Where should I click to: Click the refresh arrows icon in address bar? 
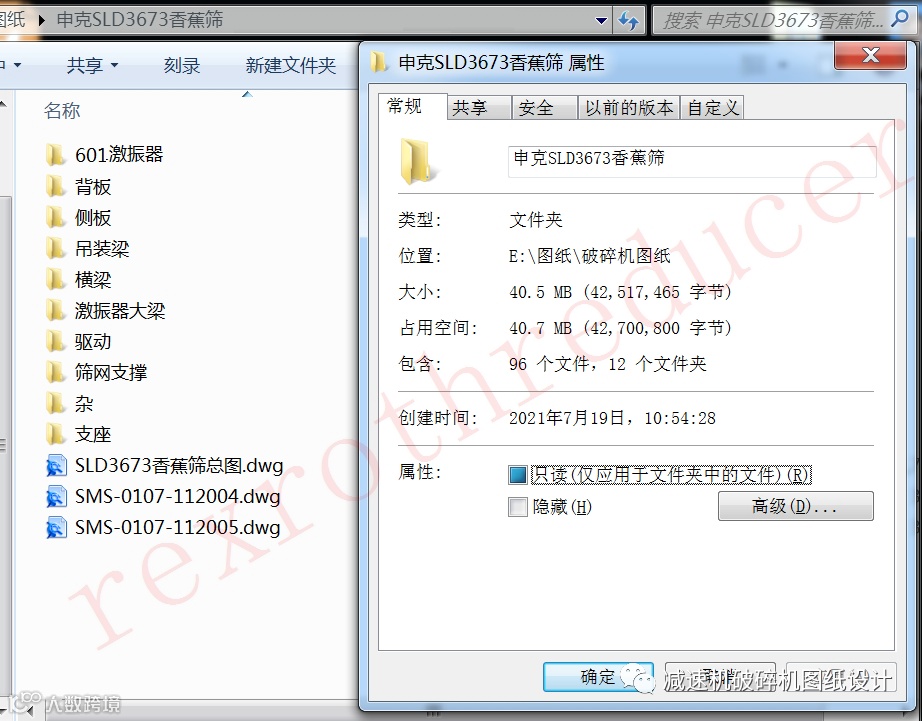click(629, 21)
